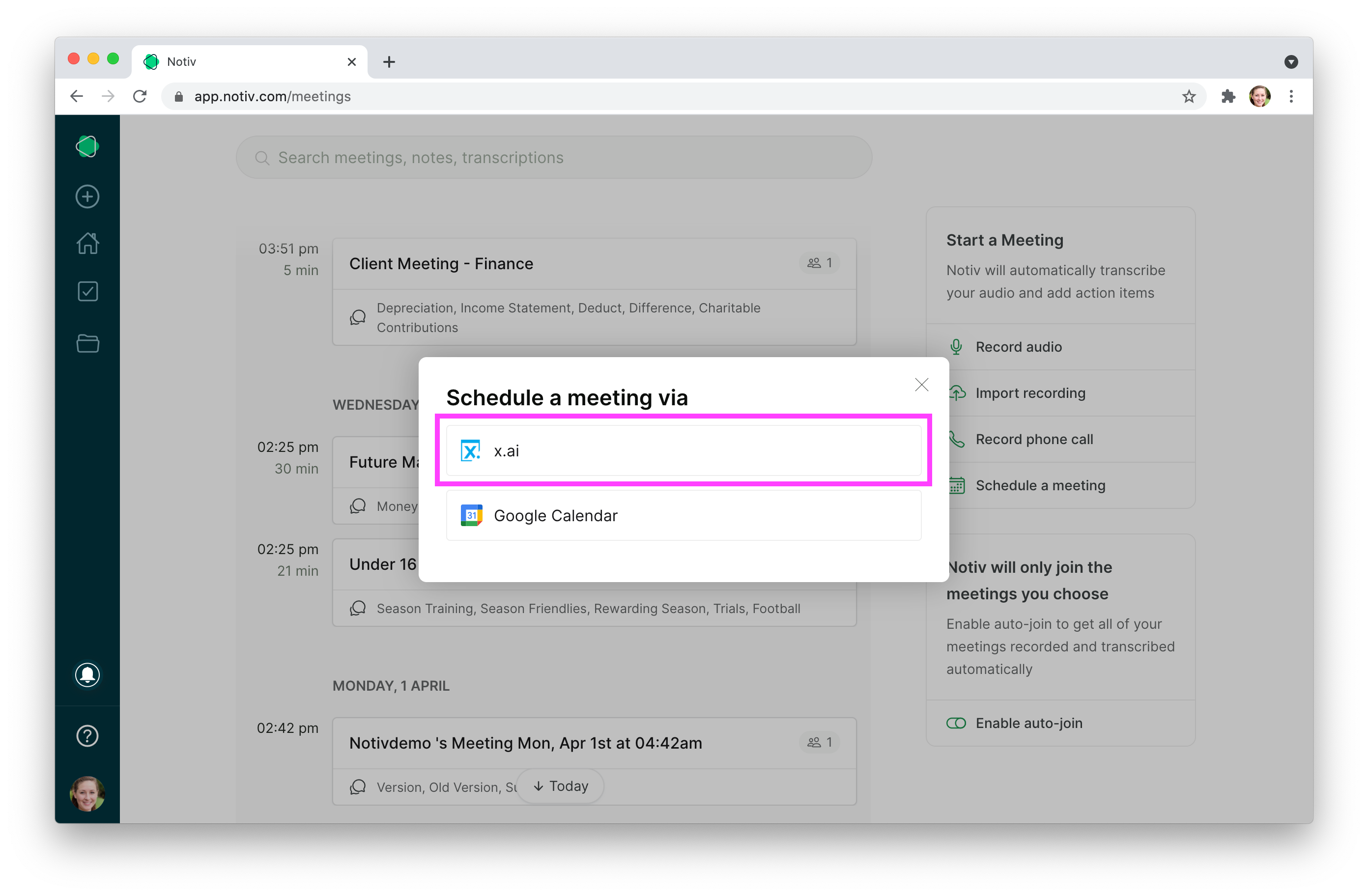The width and height of the screenshot is (1368, 896).
Task: Select x.ai scheduling option
Action: (x=683, y=450)
